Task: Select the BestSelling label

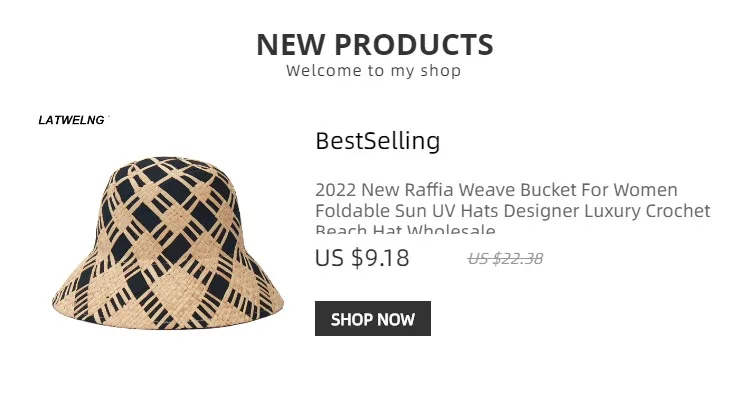Action: (x=377, y=141)
